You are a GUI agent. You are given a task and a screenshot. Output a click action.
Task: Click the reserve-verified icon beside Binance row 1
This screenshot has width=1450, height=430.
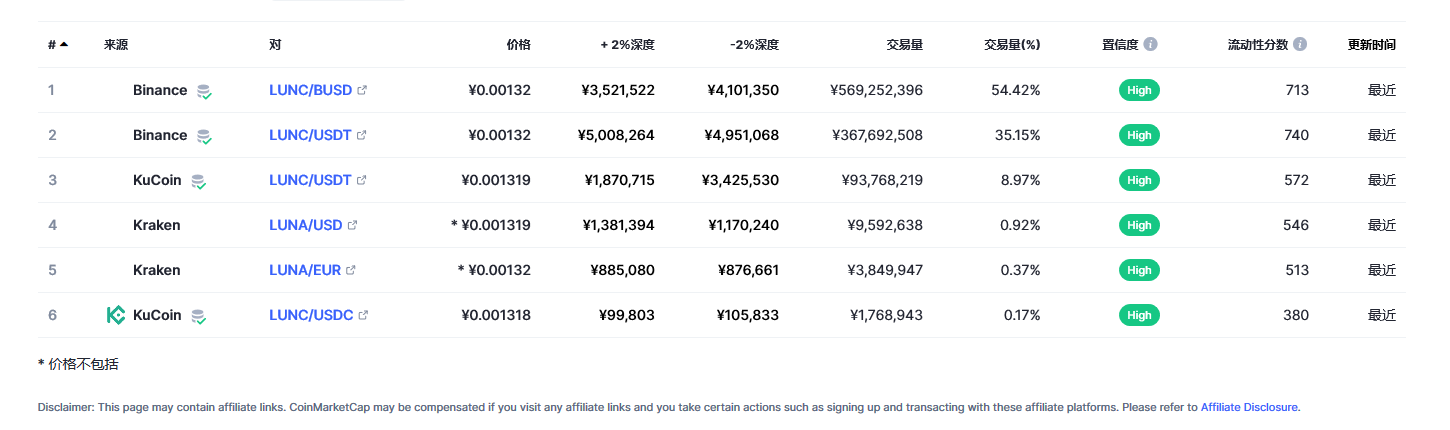coord(204,91)
